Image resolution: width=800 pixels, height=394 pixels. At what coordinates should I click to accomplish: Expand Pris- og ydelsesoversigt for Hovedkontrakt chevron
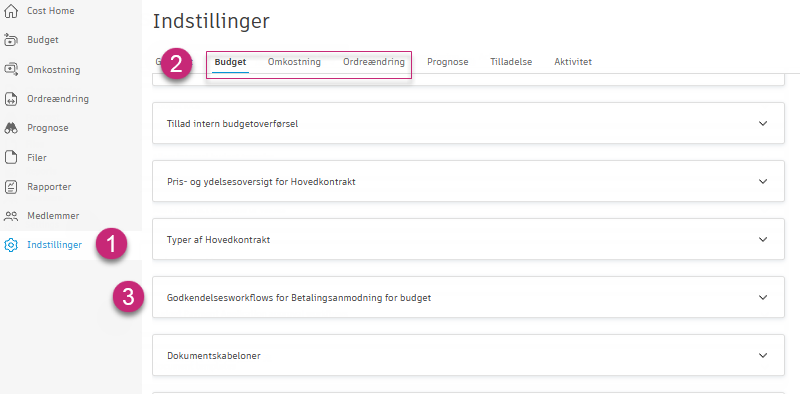click(763, 181)
